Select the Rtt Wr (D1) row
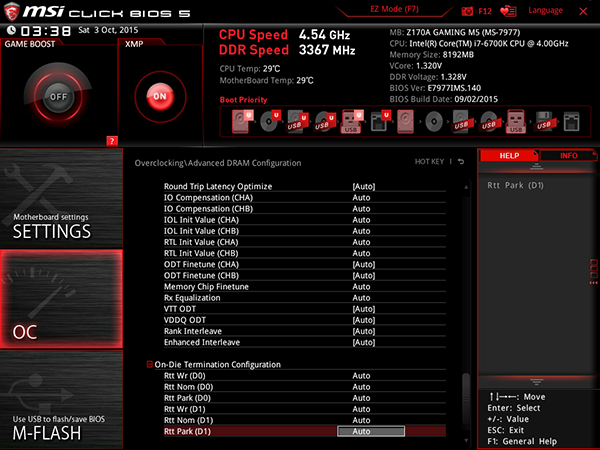600x450 pixels. (305, 409)
